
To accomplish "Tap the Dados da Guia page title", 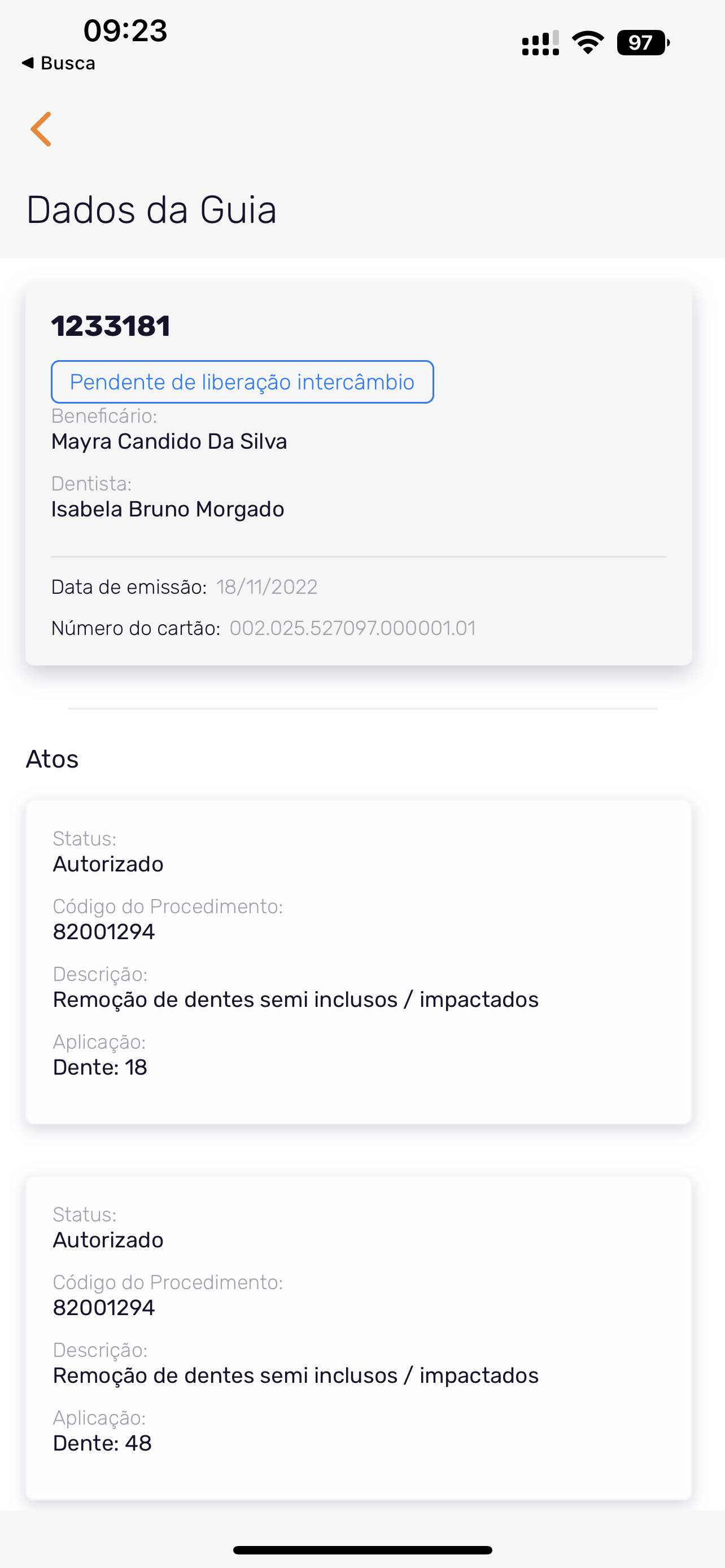I will coord(151,210).
